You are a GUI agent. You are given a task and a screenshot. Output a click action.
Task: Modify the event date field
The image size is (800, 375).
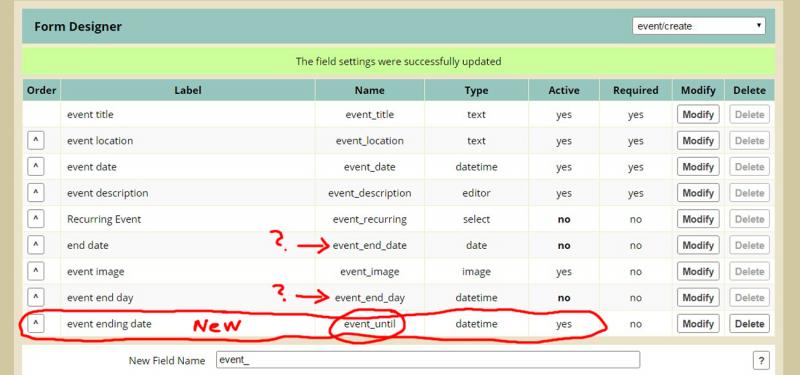[698, 166]
